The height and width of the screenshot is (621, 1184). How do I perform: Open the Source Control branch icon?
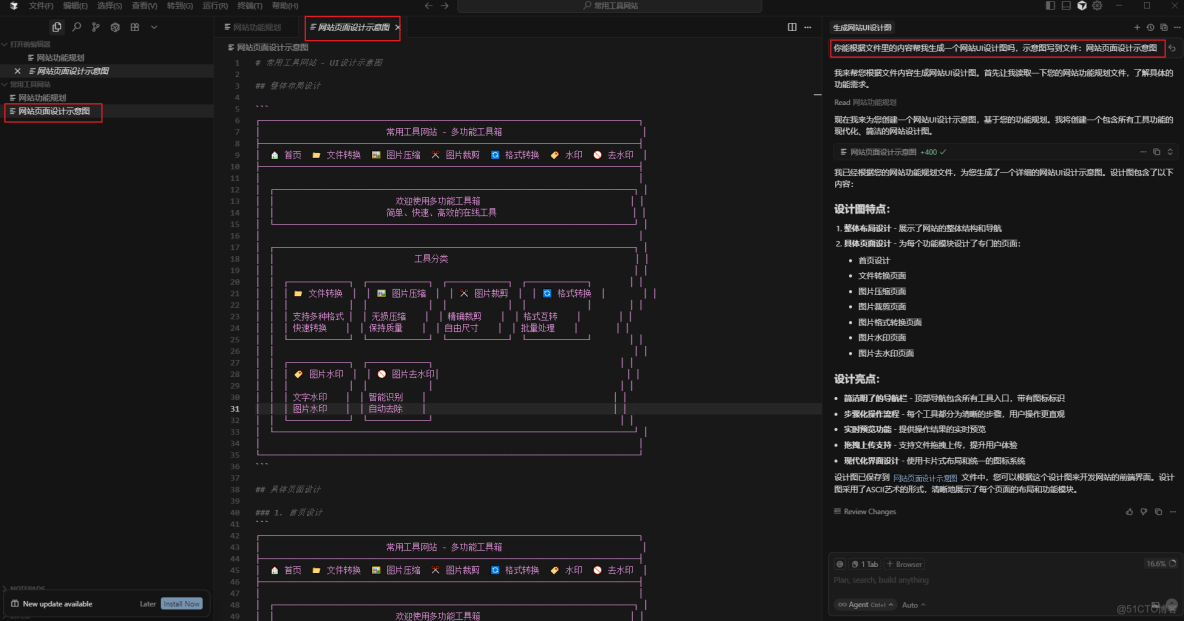tap(96, 27)
